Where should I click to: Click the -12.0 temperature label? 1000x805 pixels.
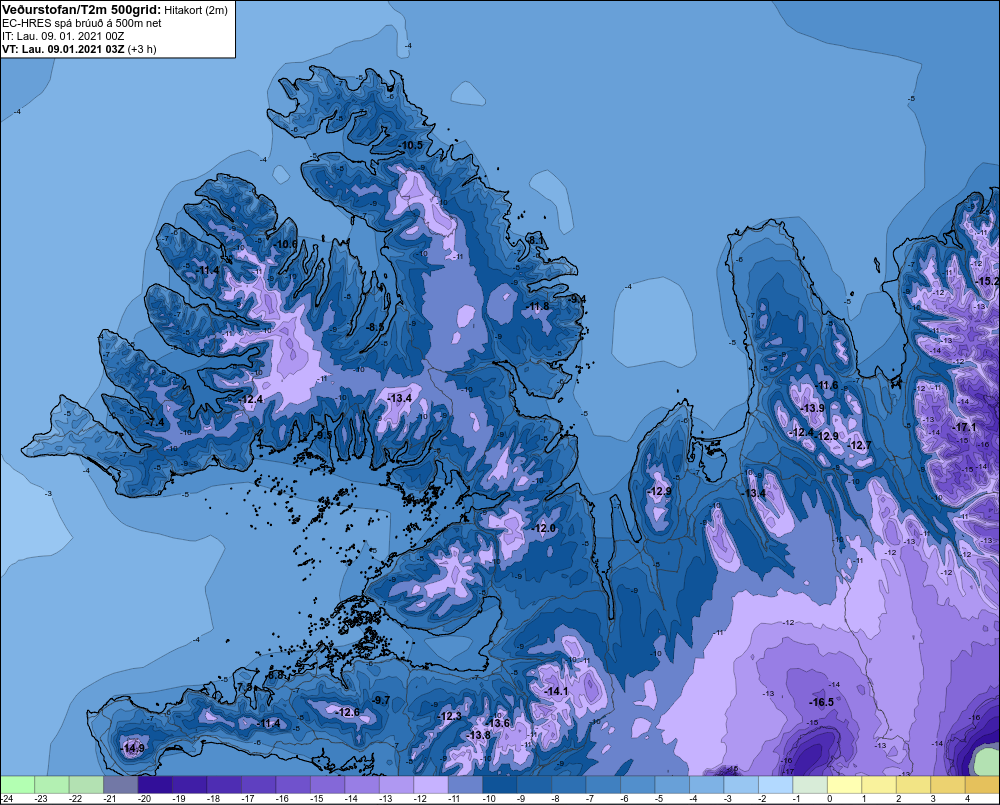[x=544, y=528]
